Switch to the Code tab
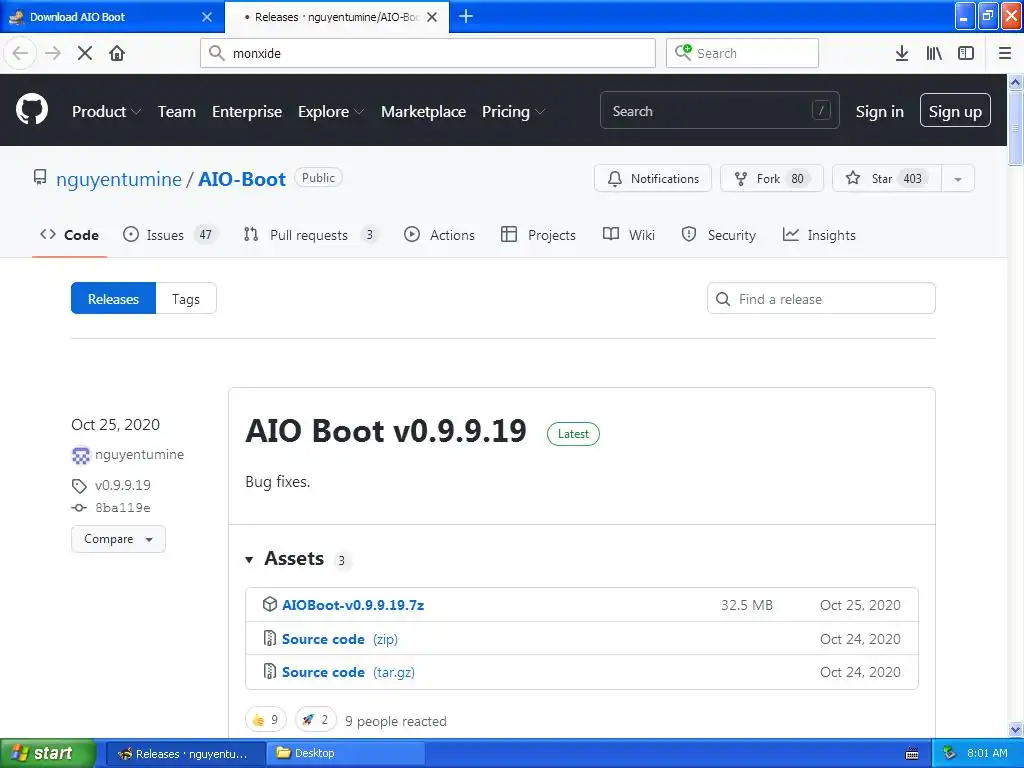The width and height of the screenshot is (1024, 768). (70, 235)
